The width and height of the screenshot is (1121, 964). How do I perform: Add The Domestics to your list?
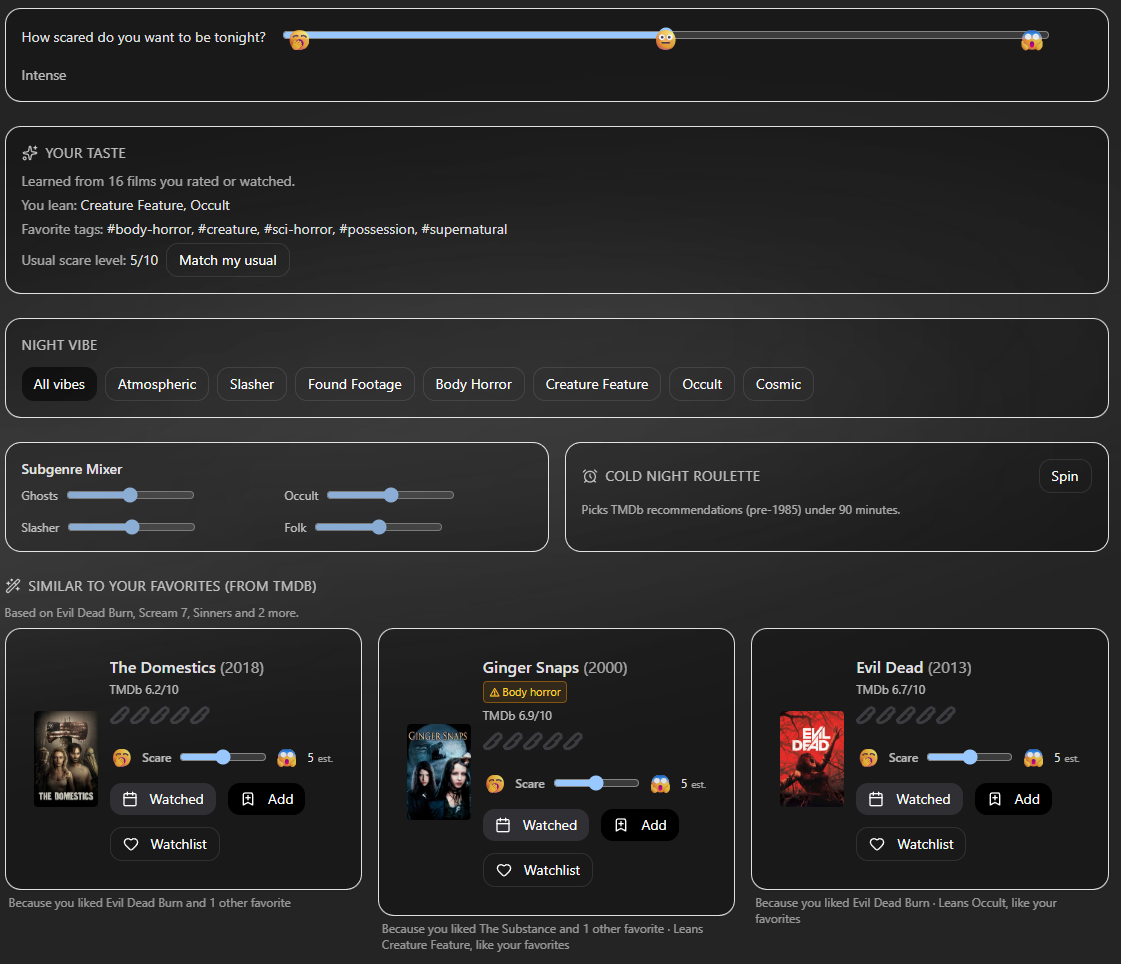click(x=267, y=800)
